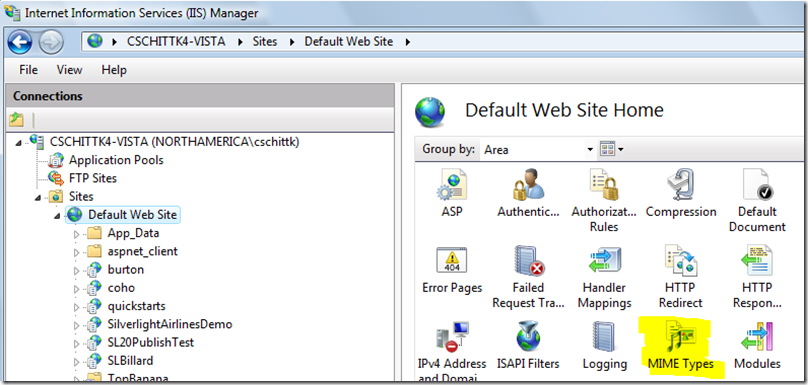Screen dimensions: 808x385
Task: Open Failed Request Tracing feature
Action: point(528,277)
